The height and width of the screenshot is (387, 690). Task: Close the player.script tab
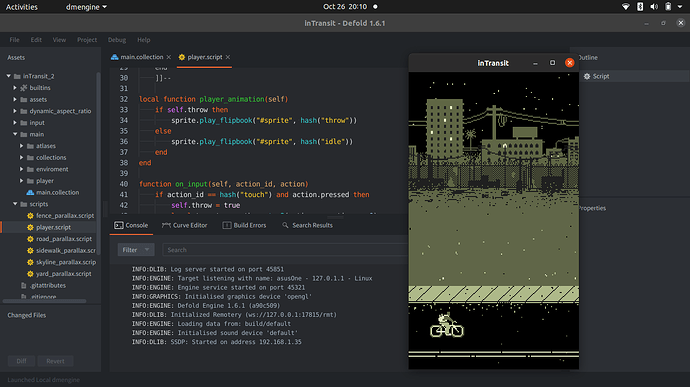pos(228,57)
